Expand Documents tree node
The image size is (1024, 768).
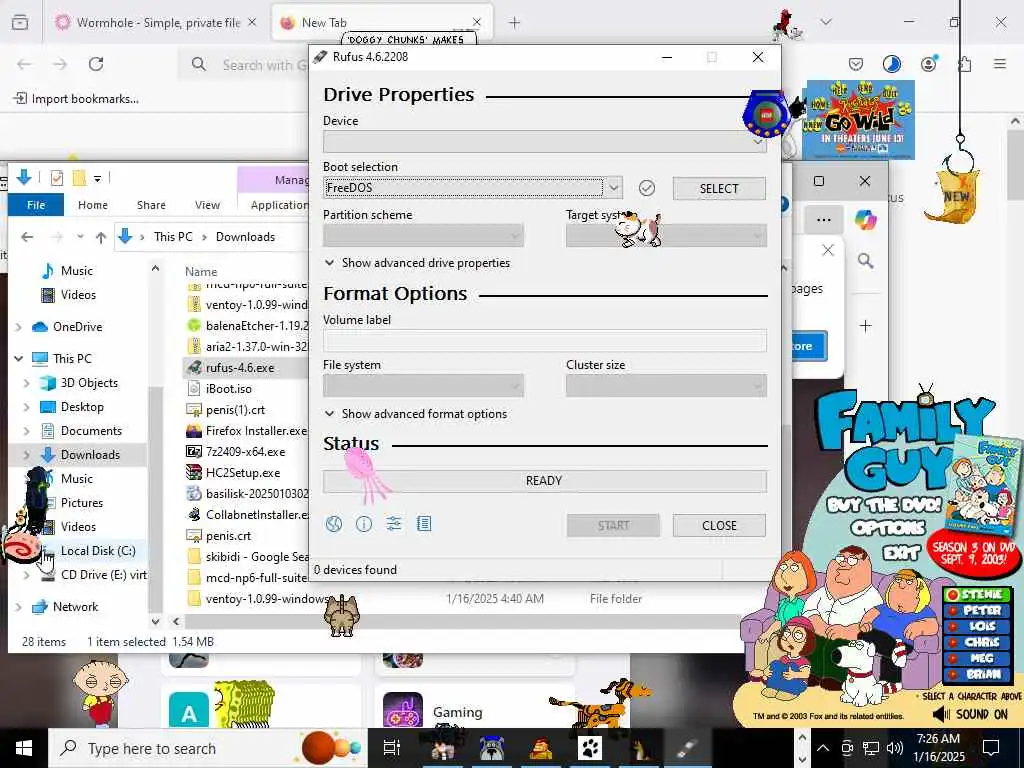pos(27,431)
